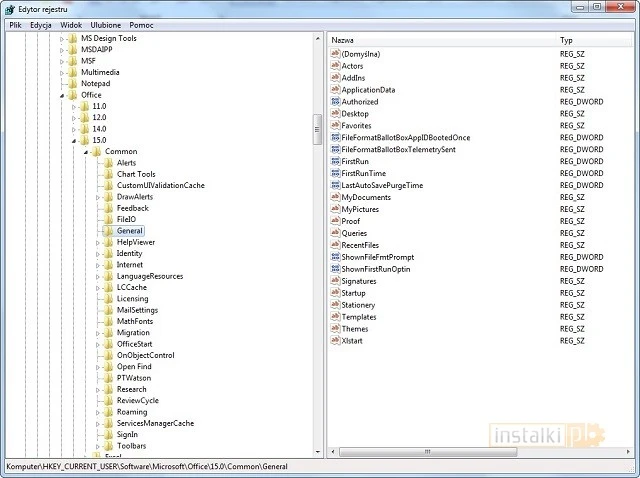Click the tree pane vertical scrollbar
The height and width of the screenshot is (478, 640).
click(317, 250)
